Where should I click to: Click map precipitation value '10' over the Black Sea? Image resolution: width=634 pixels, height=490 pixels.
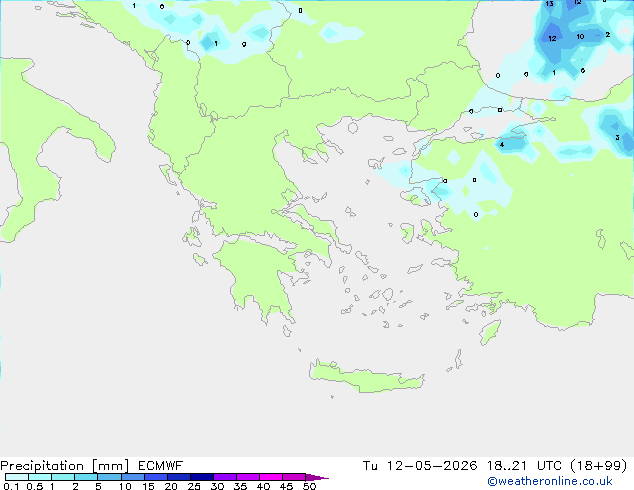tap(580, 36)
